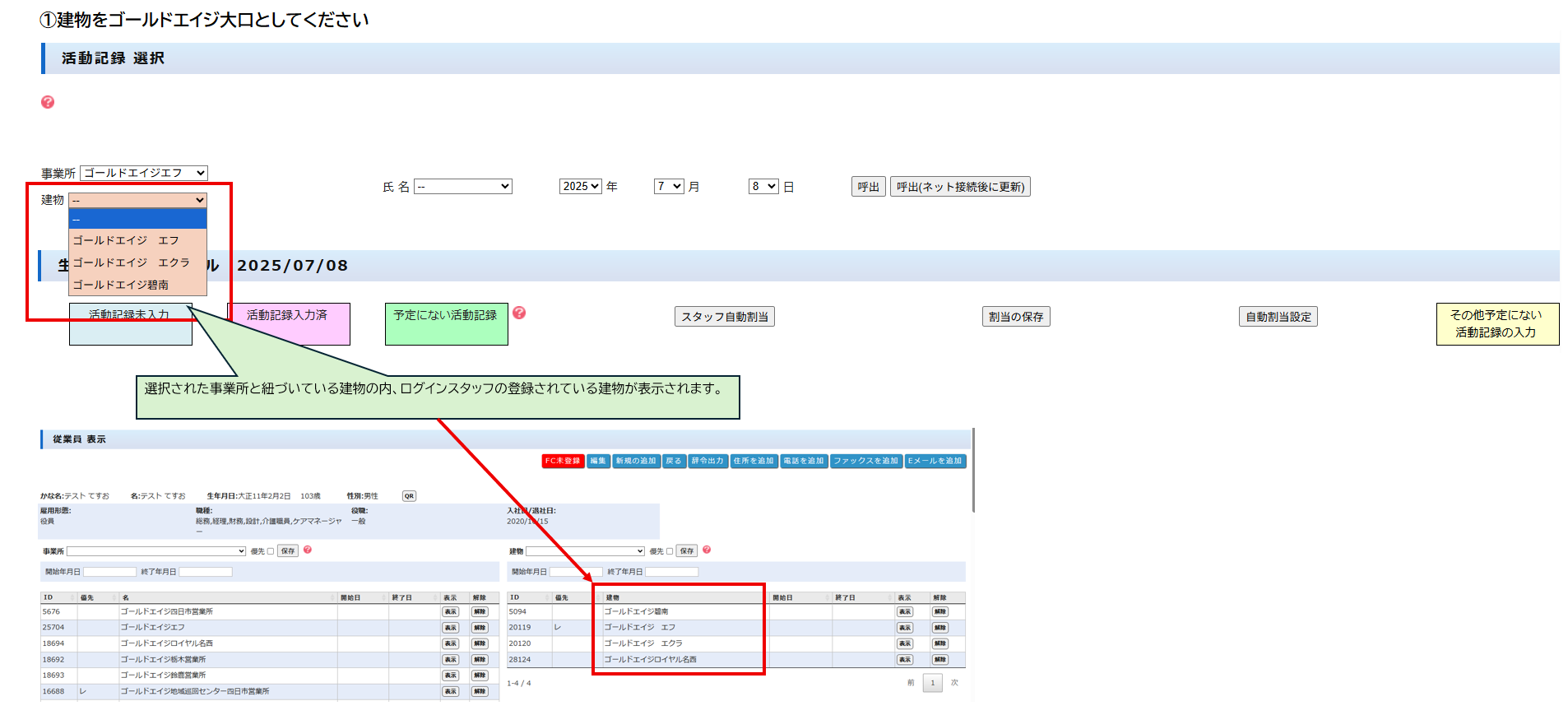The width and height of the screenshot is (1568, 715).
Task: Click the 呼出 button
Action: 868,187
